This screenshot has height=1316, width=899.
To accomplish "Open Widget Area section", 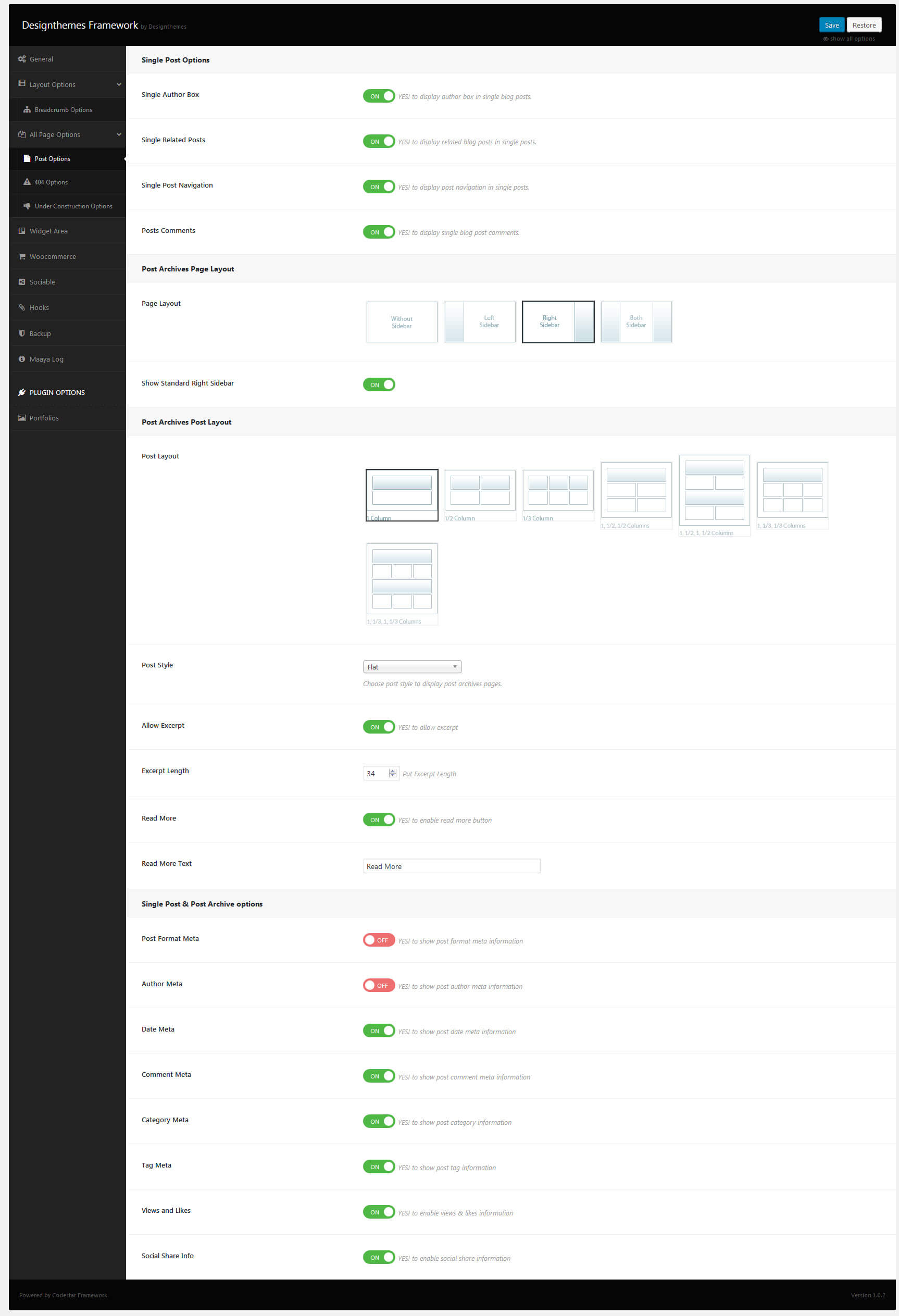I will click(67, 231).
